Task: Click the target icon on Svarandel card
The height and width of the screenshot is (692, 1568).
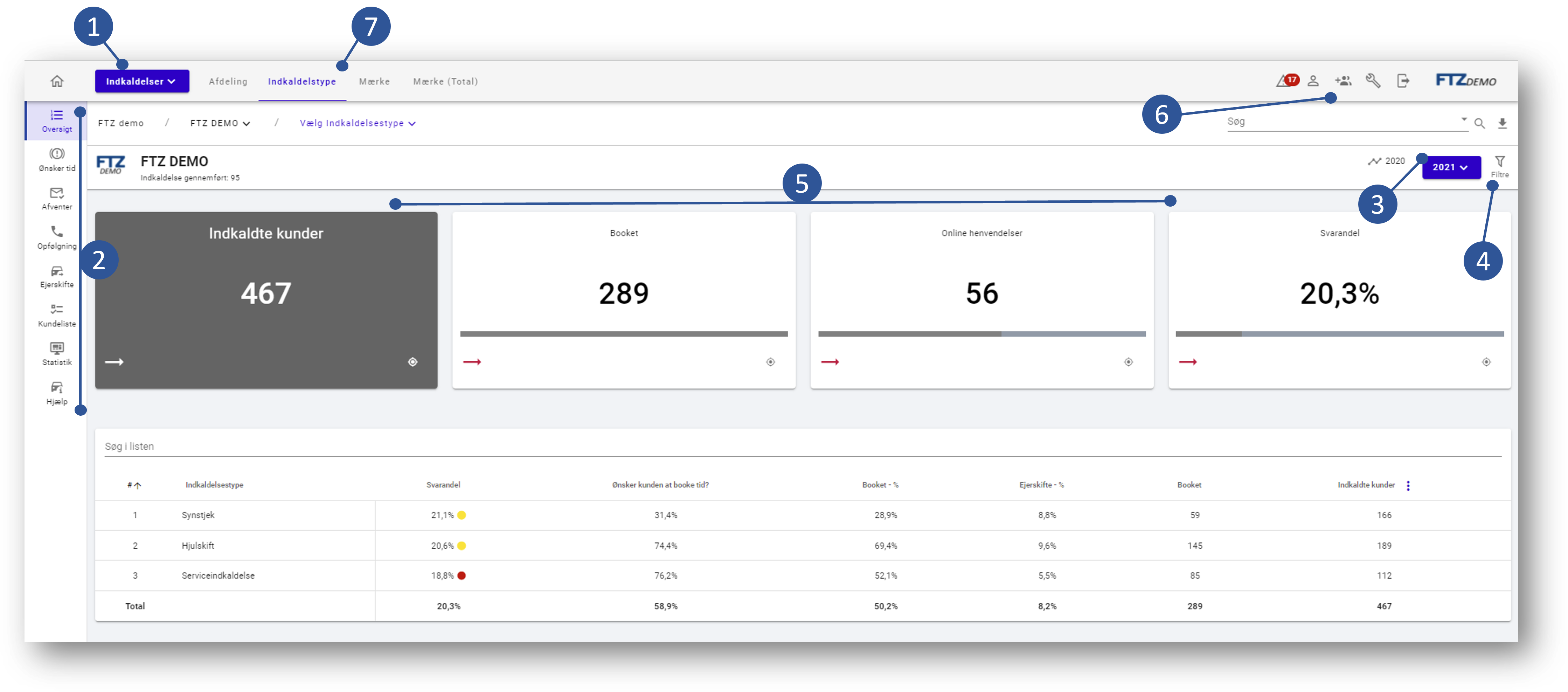Action: 1486,362
